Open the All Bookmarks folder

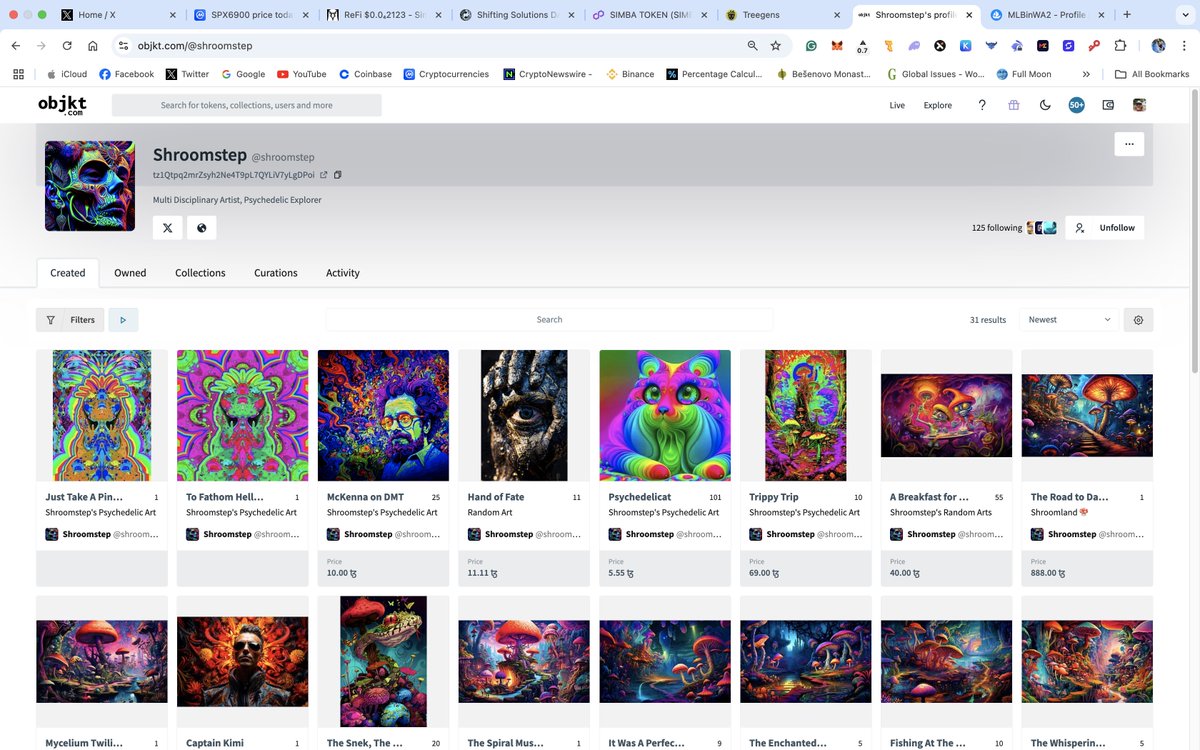[1152, 74]
